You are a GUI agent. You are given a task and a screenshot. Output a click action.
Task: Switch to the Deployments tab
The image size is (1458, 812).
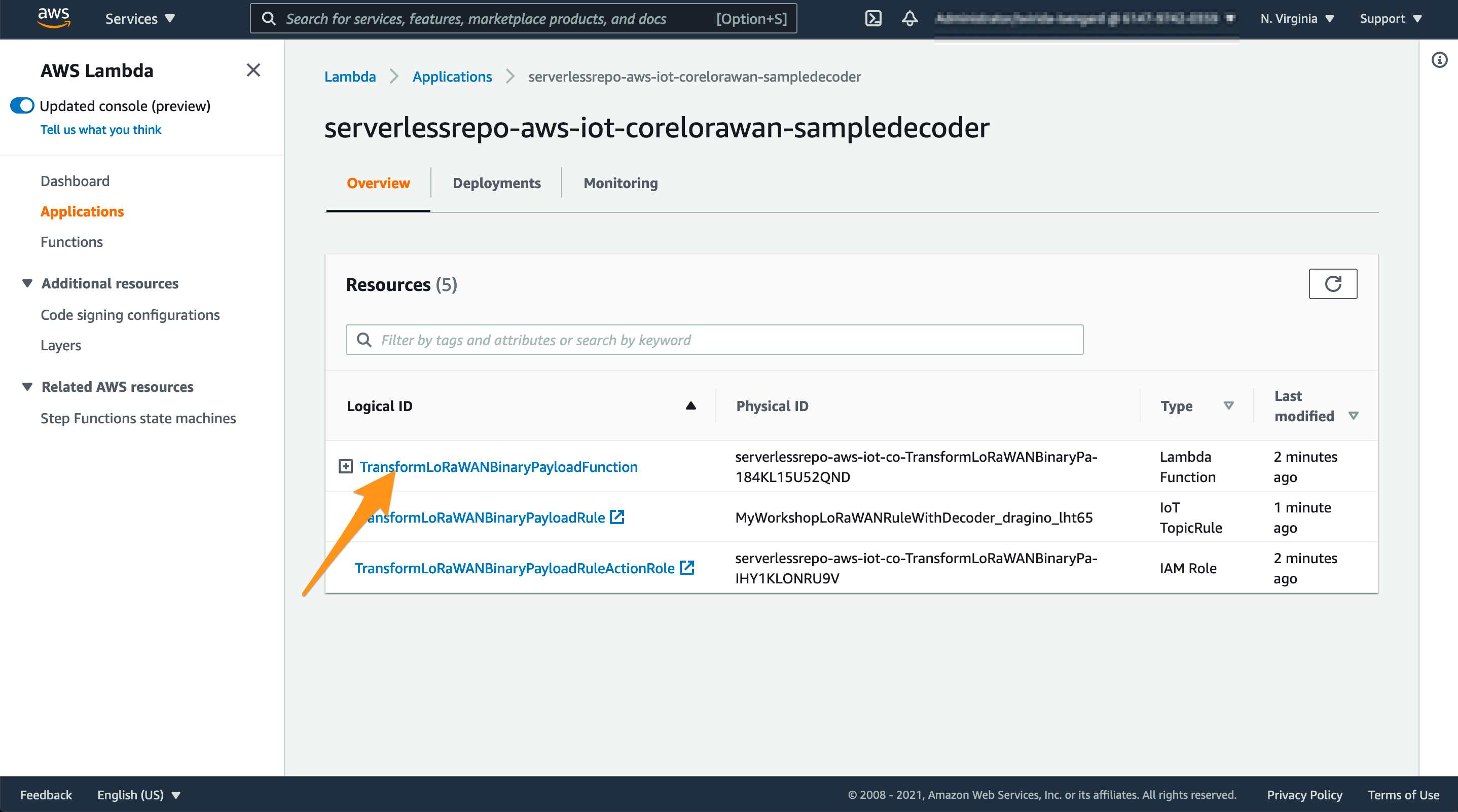pyautogui.click(x=497, y=183)
